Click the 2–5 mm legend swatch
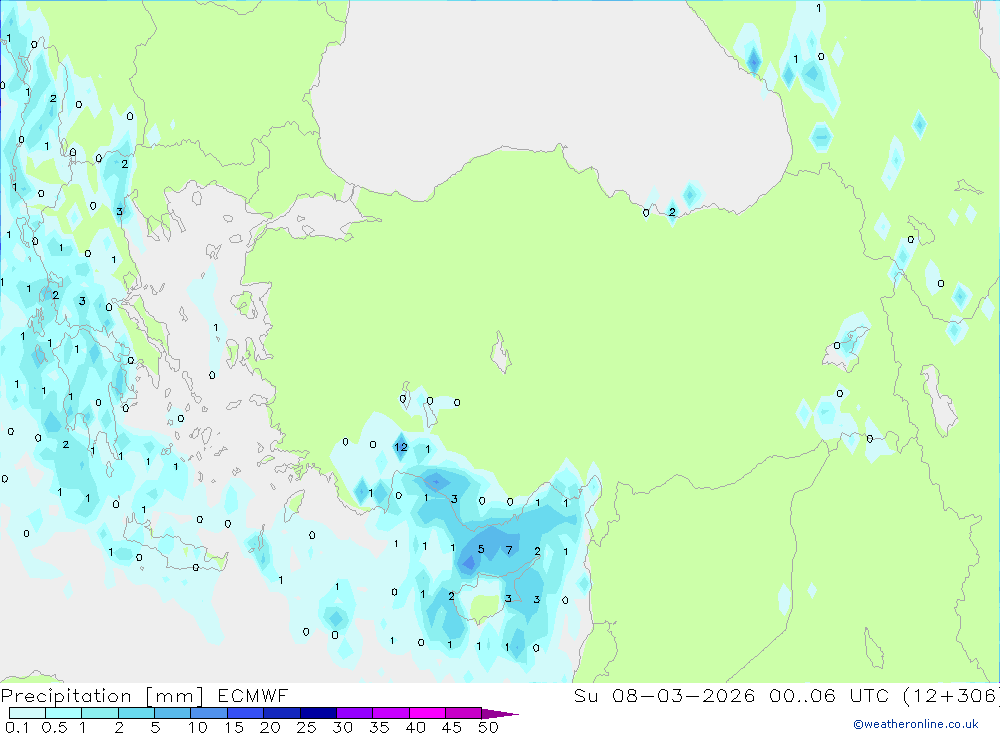This screenshot has width=1000, height=733. click(x=136, y=713)
